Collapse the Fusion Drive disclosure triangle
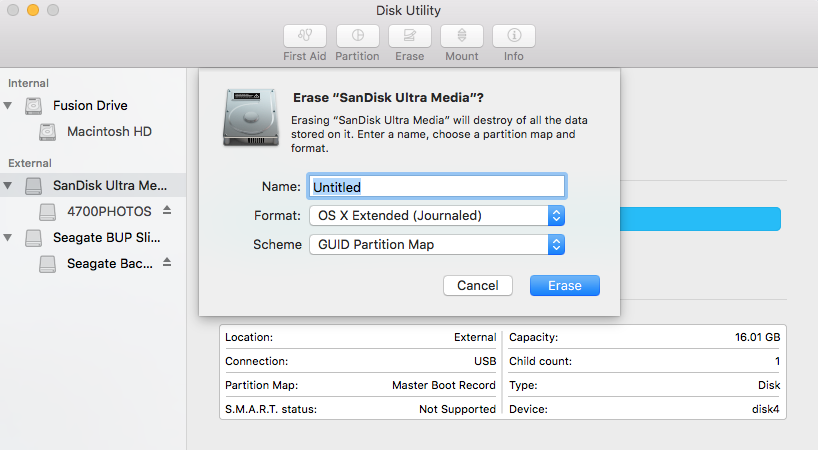 click(9, 105)
